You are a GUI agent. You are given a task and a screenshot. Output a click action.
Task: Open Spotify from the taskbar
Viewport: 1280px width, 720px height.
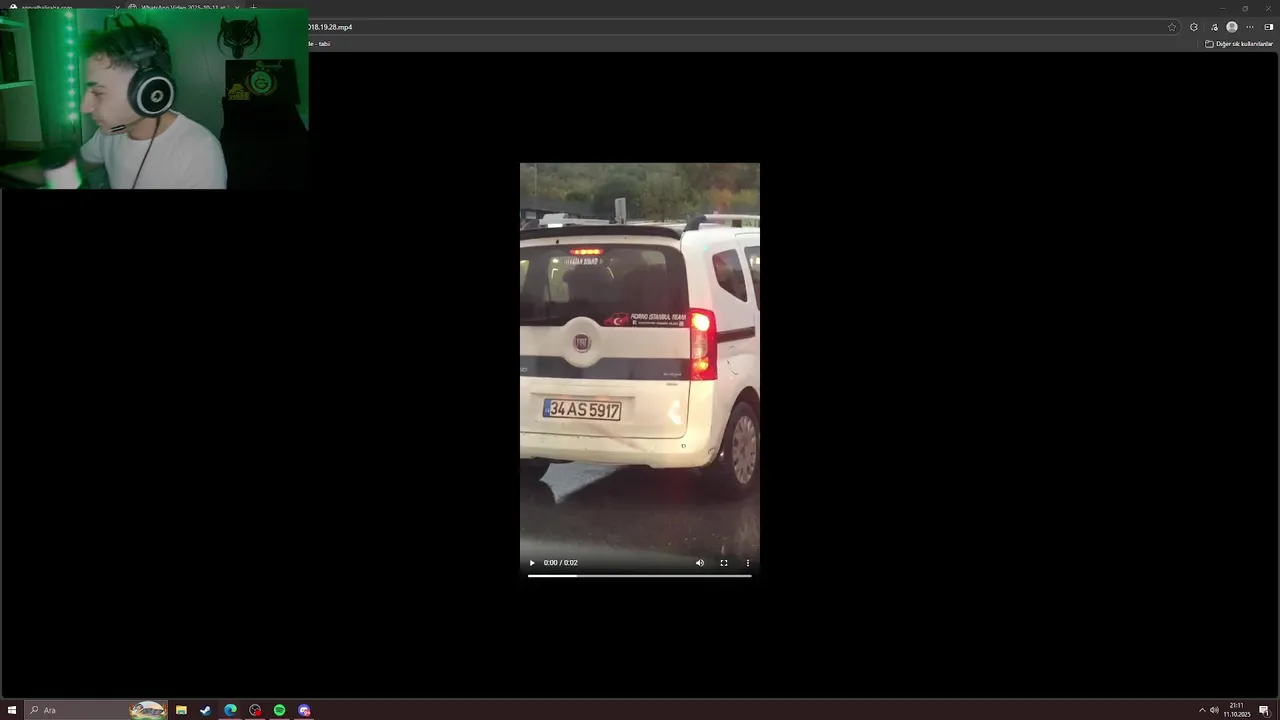279,710
